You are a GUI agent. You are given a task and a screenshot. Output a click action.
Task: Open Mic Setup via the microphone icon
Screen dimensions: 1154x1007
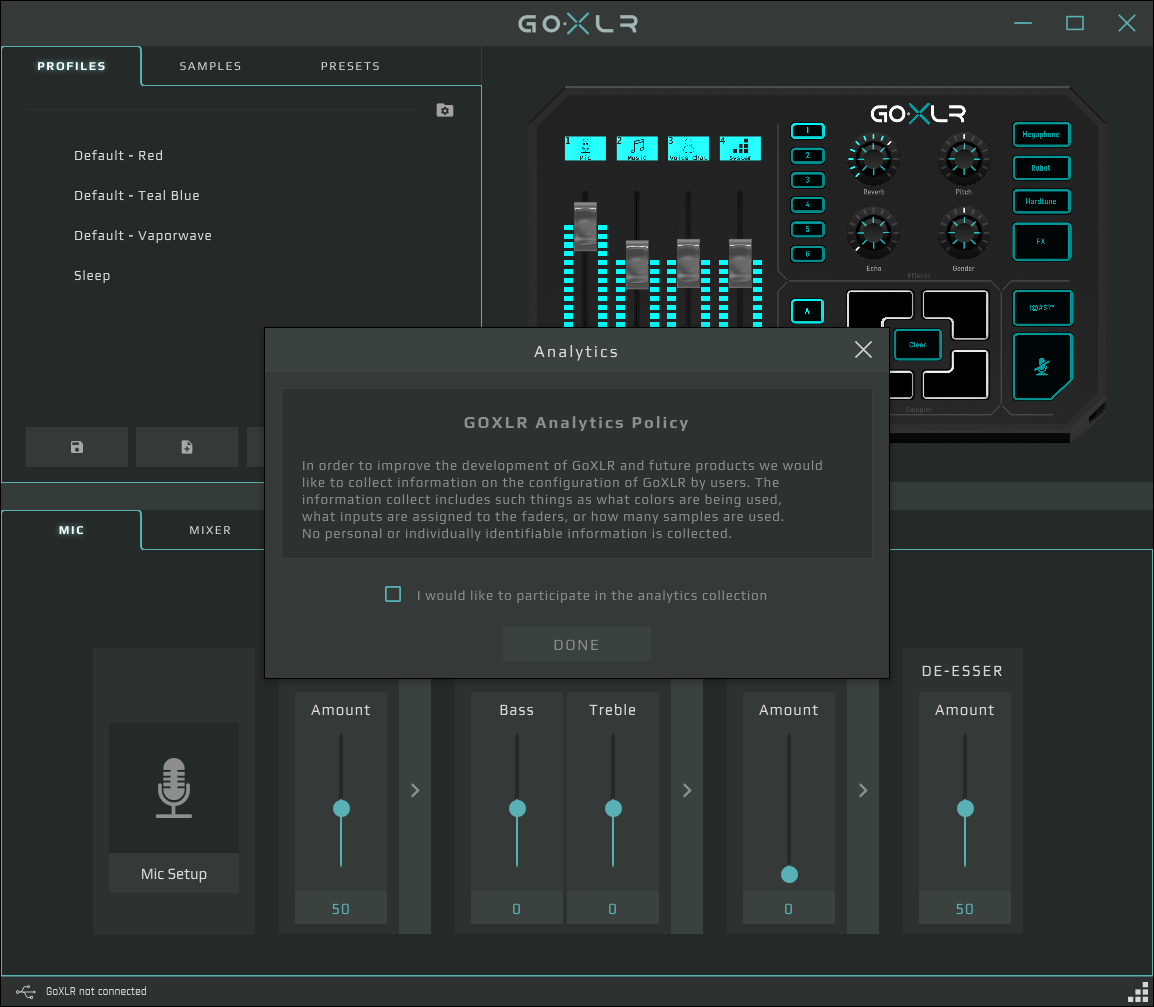(174, 788)
